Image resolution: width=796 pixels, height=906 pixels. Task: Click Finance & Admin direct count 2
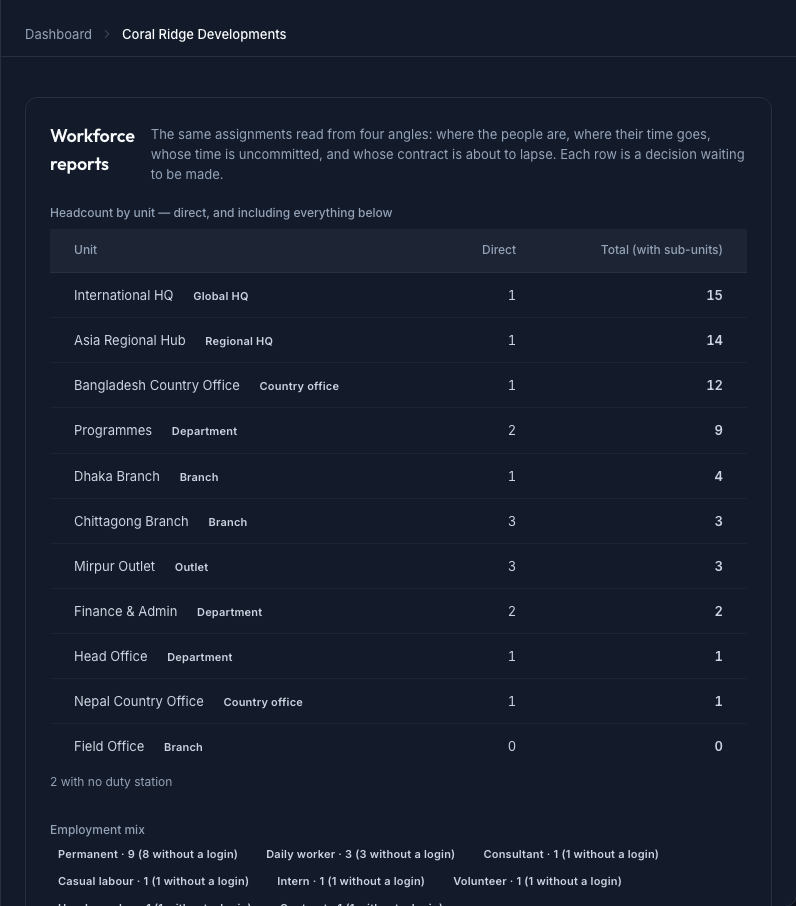(512, 612)
